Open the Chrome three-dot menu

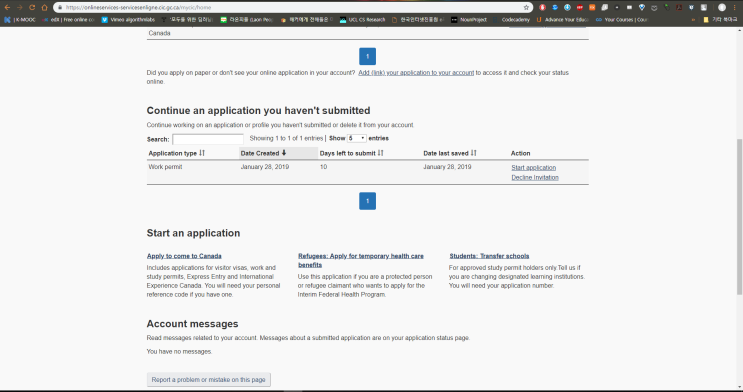point(735,8)
